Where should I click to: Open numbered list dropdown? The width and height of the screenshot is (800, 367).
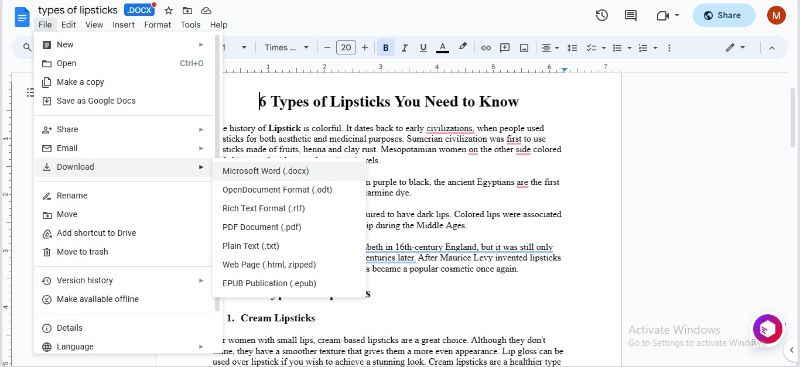647,48
